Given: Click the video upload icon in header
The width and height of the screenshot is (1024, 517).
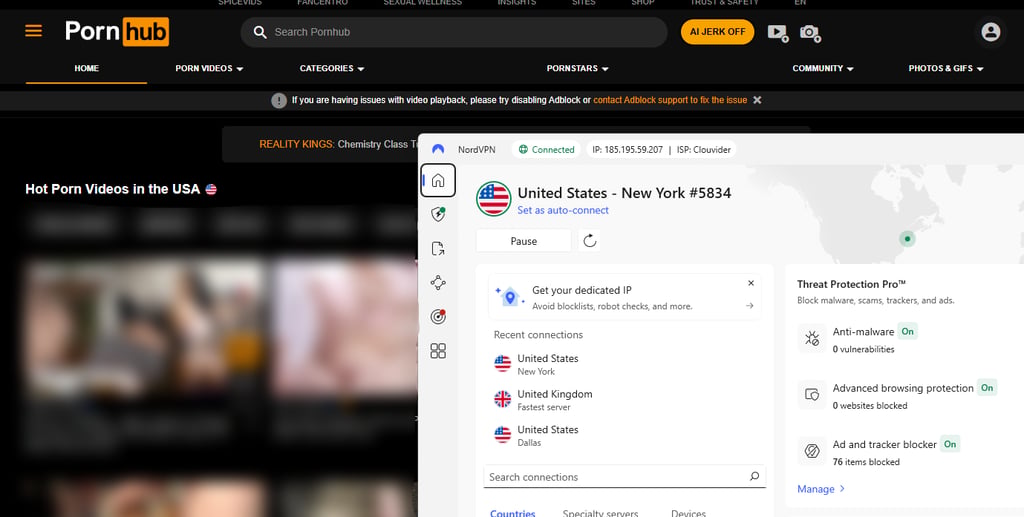Looking at the screenshot, I should [x=778, y=32].
